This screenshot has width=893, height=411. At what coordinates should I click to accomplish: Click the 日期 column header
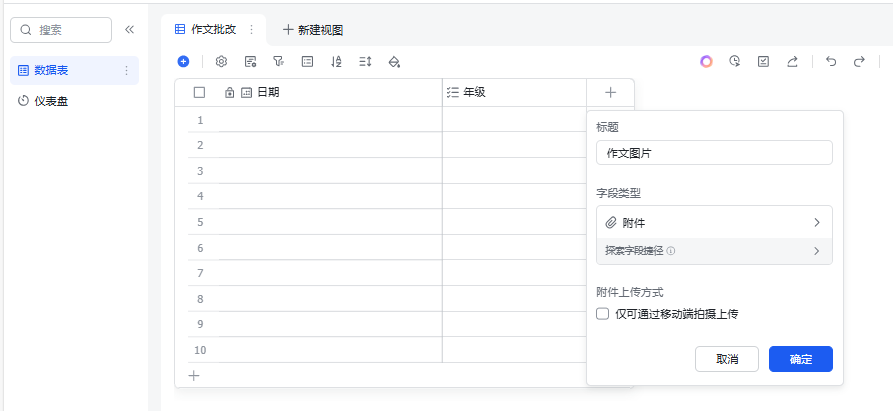330,92
